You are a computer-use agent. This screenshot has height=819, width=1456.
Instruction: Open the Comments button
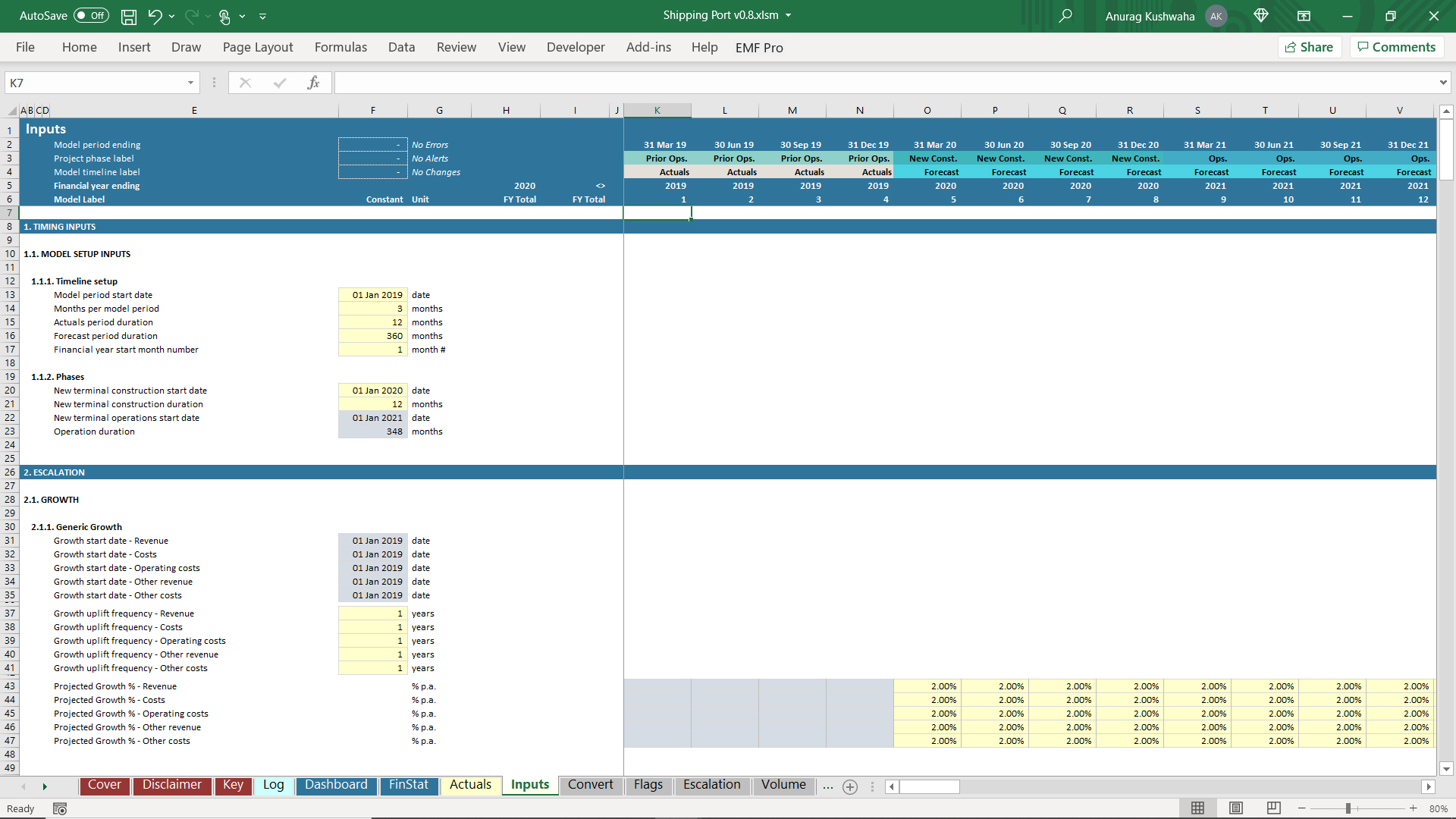tap(1396, 47)
